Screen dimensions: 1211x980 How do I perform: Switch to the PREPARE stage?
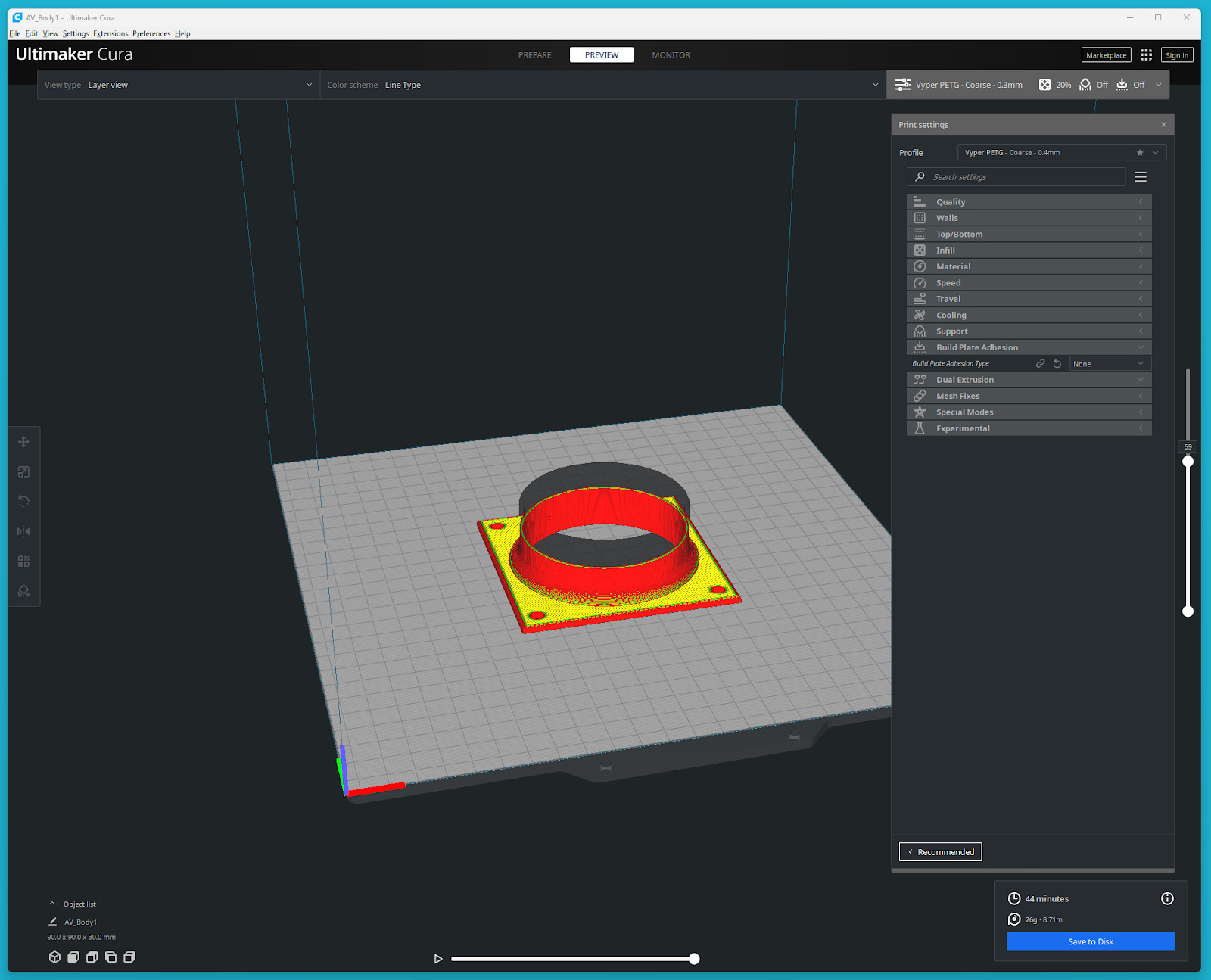pos(535,55)
